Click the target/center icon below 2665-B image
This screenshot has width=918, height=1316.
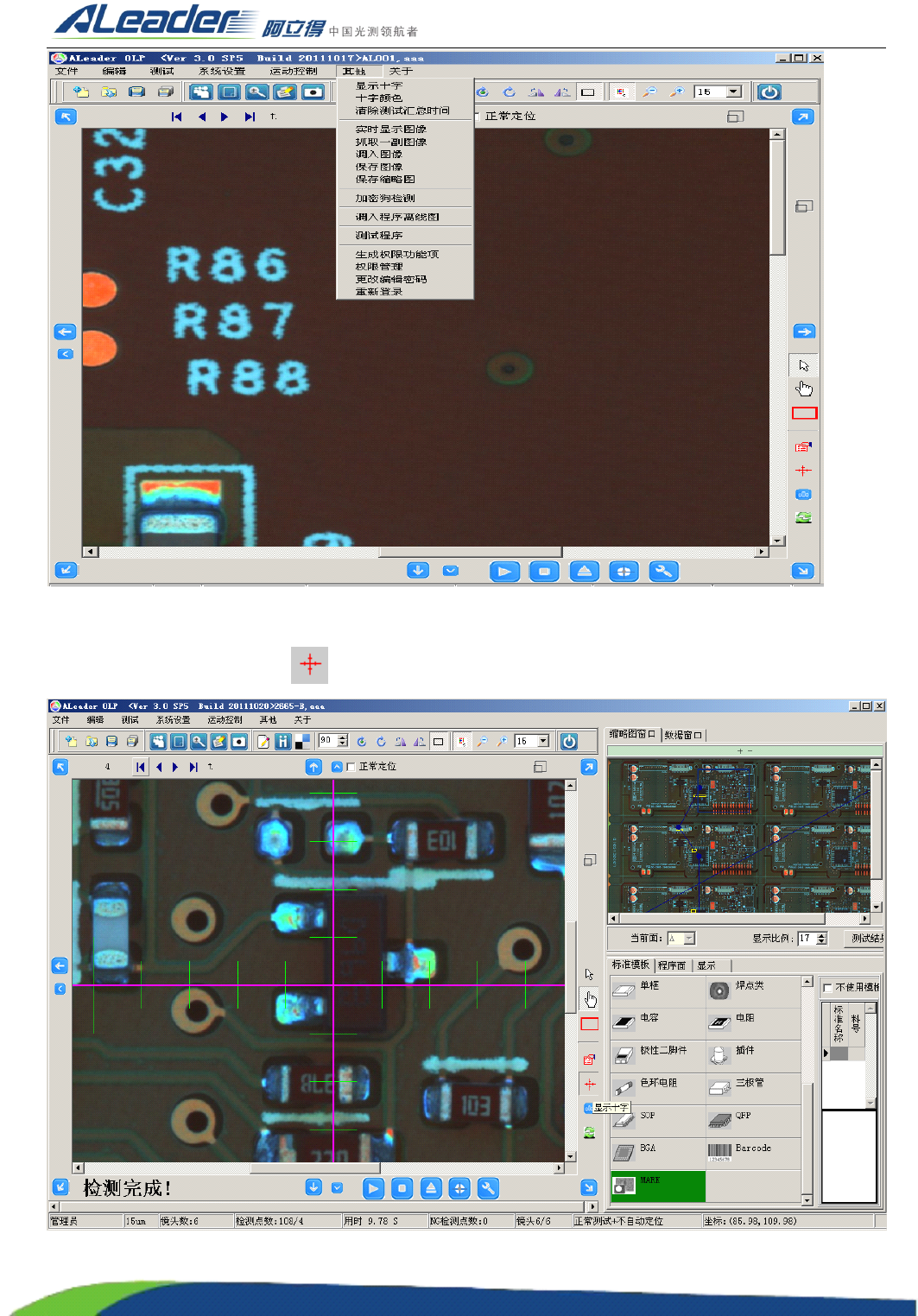coord(459,1188)
